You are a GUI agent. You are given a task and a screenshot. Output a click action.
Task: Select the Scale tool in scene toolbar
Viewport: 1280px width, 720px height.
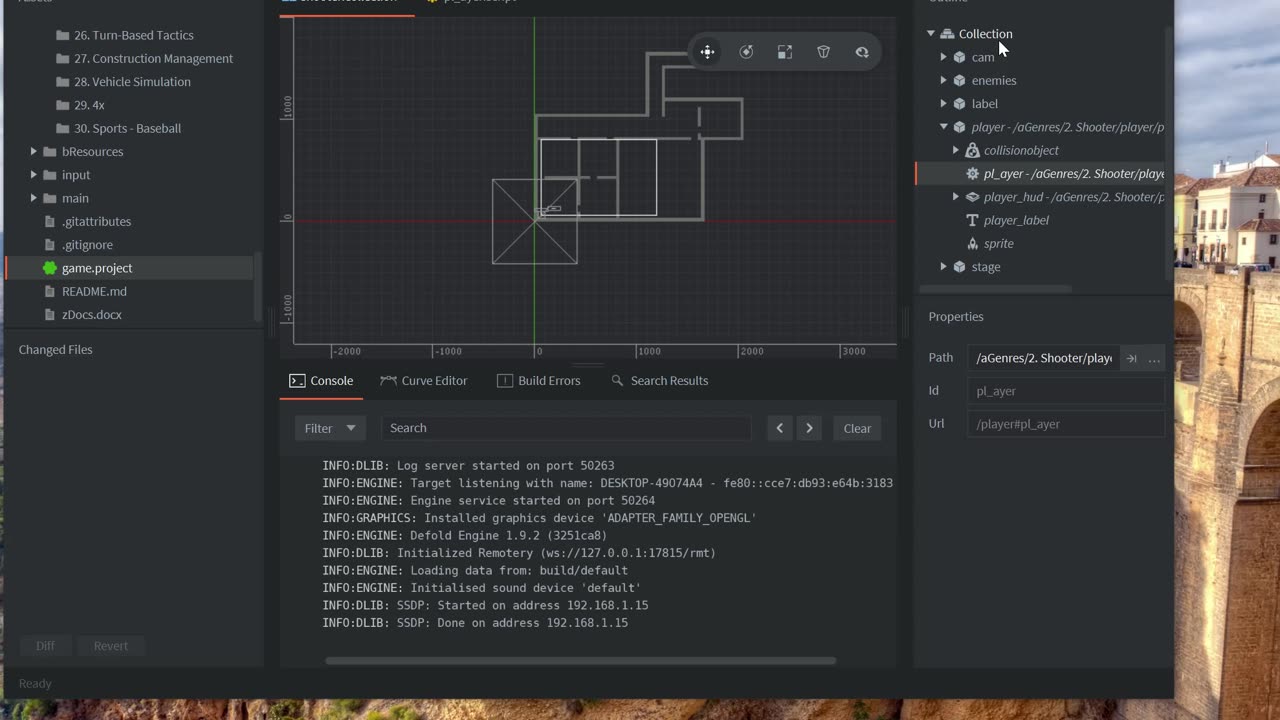coord(785,52)
